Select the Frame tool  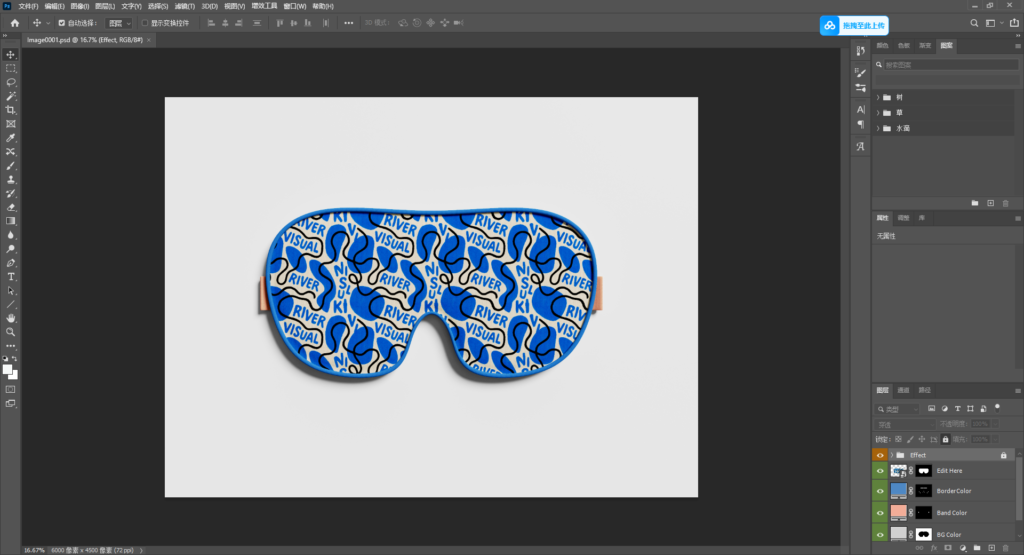[10, 123]
